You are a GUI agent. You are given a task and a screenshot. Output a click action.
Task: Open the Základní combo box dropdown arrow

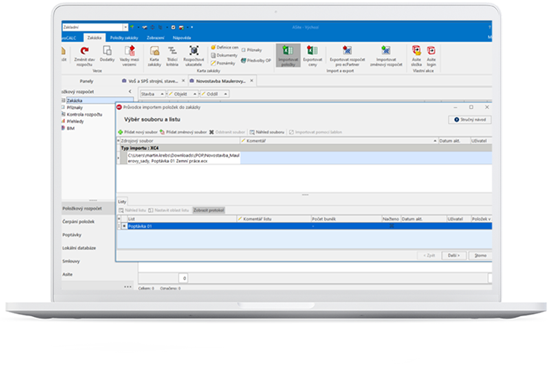click(x=125, y=27)
